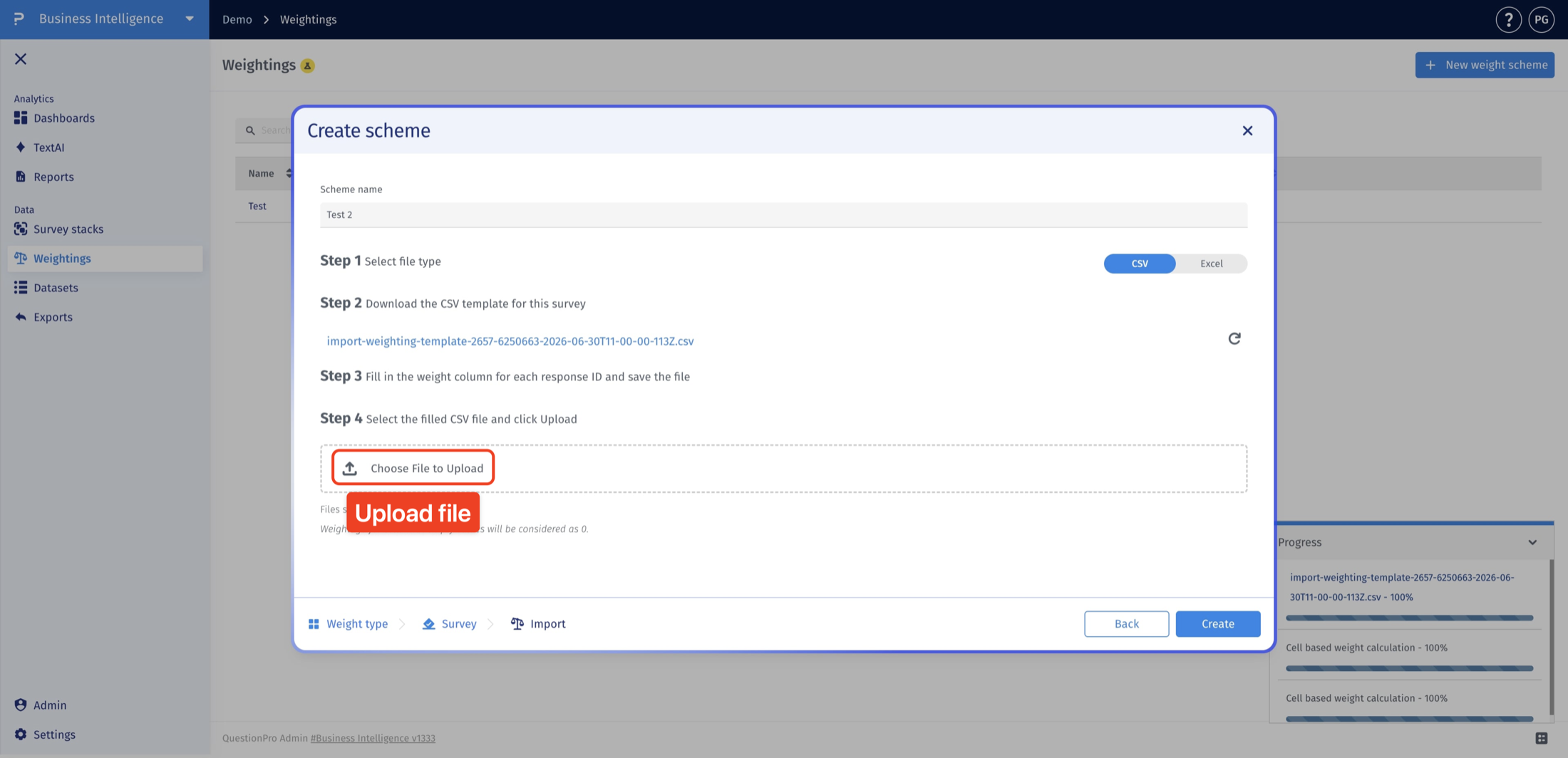Select the Test scheme row

coord(257,206)
